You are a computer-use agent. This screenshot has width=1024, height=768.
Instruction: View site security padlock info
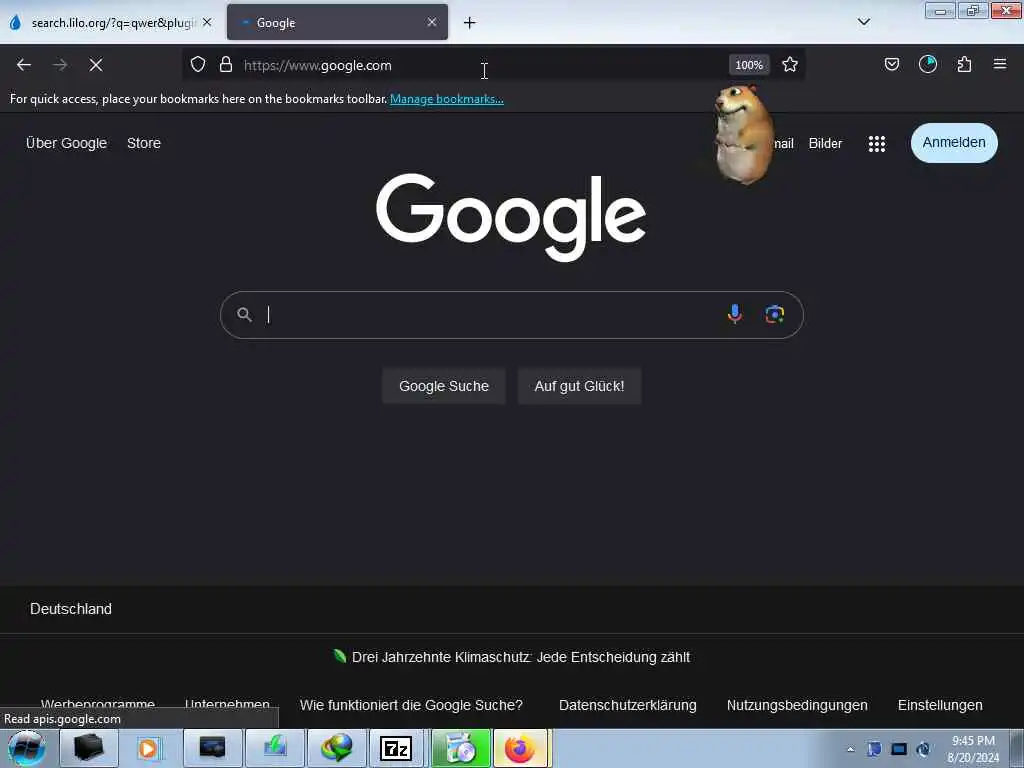[x=226, y=64]
